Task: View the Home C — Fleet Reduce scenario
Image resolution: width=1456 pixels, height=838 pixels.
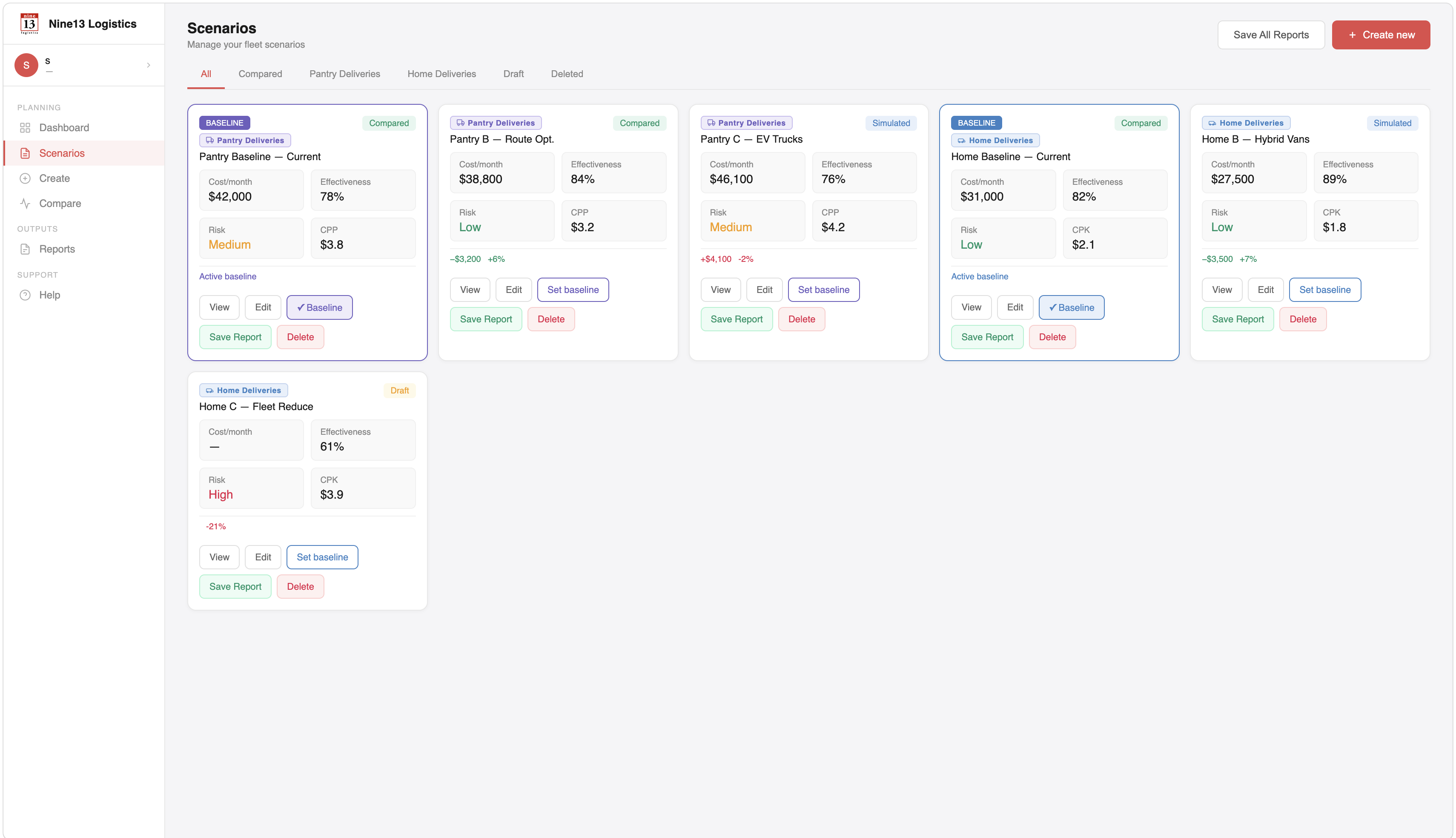Action: (219, 557)
